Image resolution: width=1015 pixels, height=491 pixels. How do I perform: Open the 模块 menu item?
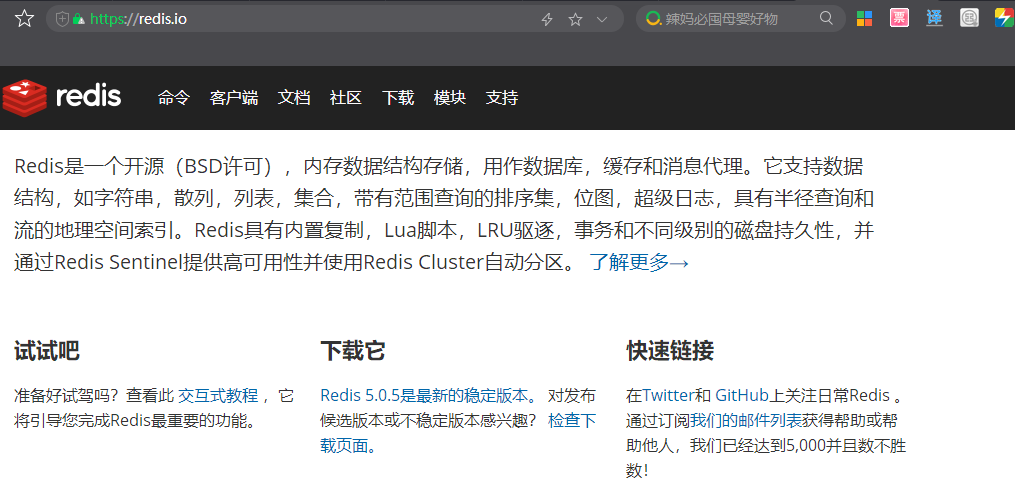(x=450, y=98)
